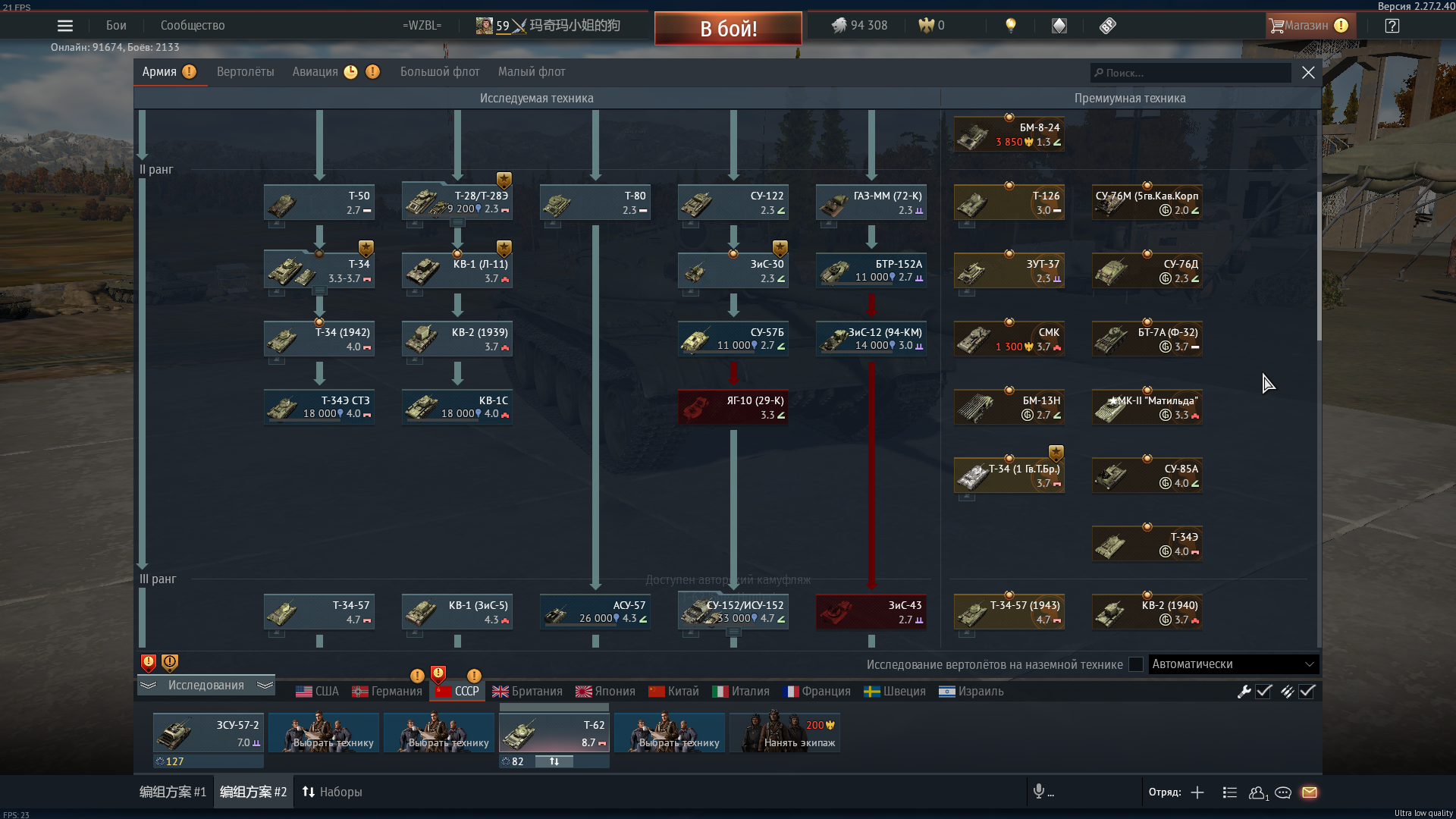Open the Бои menu
Image resolution: width=1456 pixels, height=819 pixels.
[x=116, y=26]
